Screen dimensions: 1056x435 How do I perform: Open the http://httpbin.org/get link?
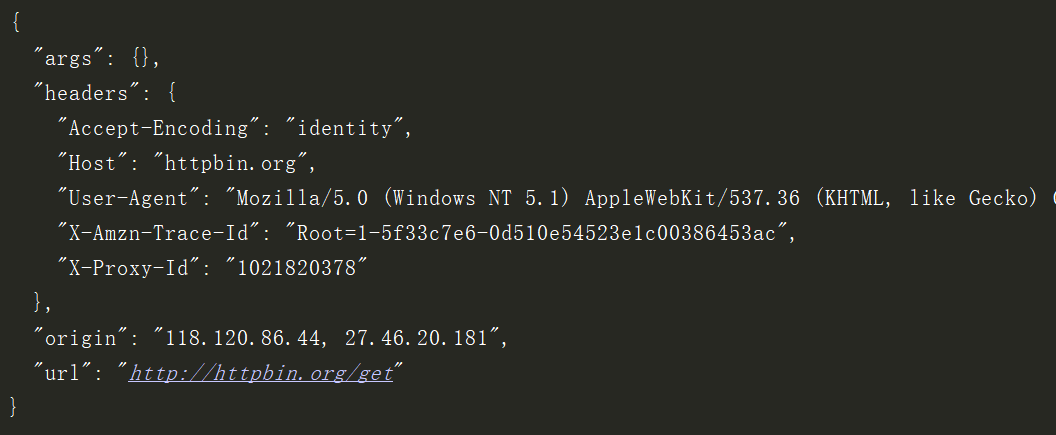pyautogui.click(x=261, y=373)
